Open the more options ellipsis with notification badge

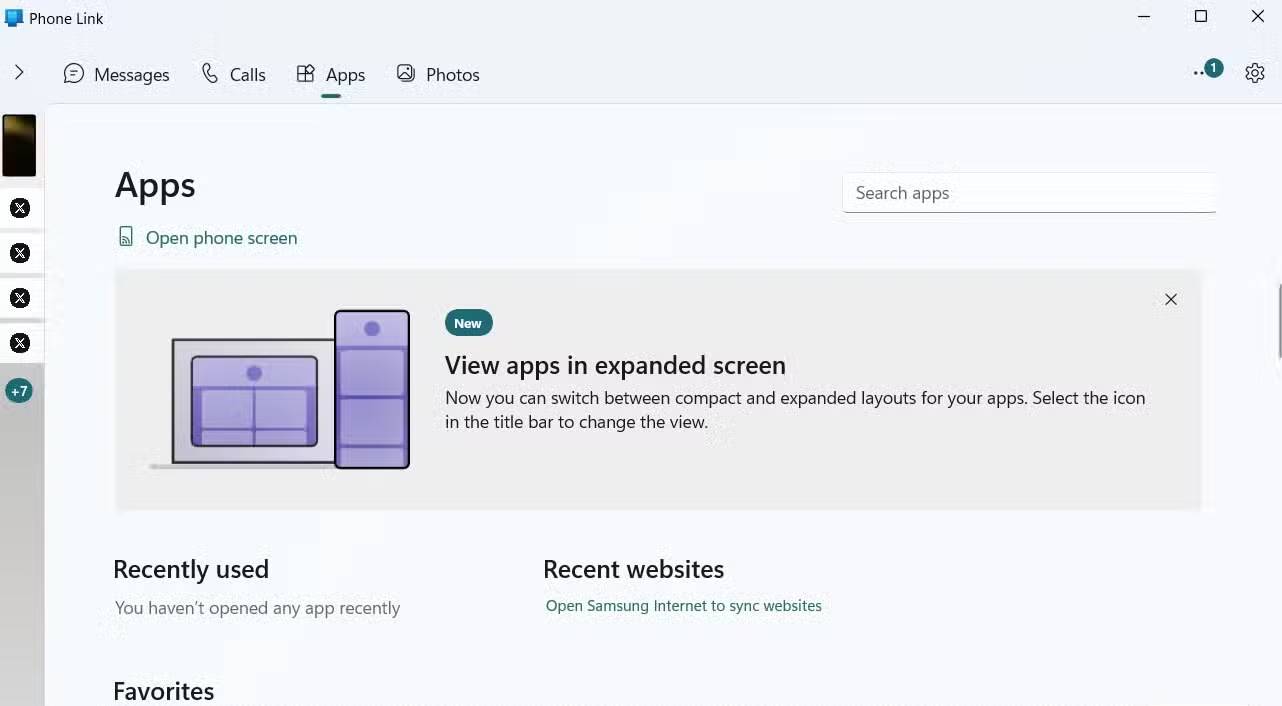[x=1205, y=72]
